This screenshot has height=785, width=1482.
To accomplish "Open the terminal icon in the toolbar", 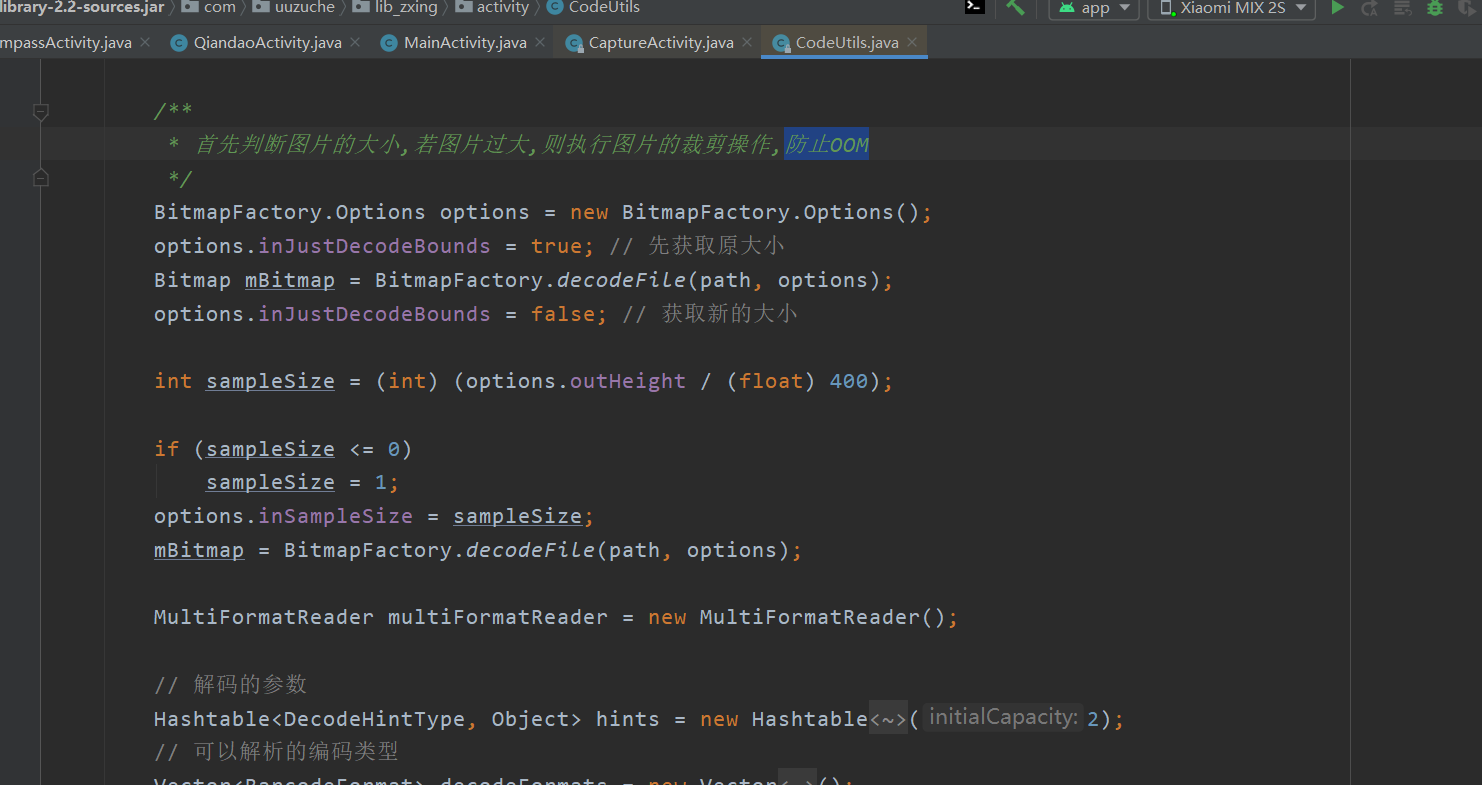I will click(x=974, y=7).
